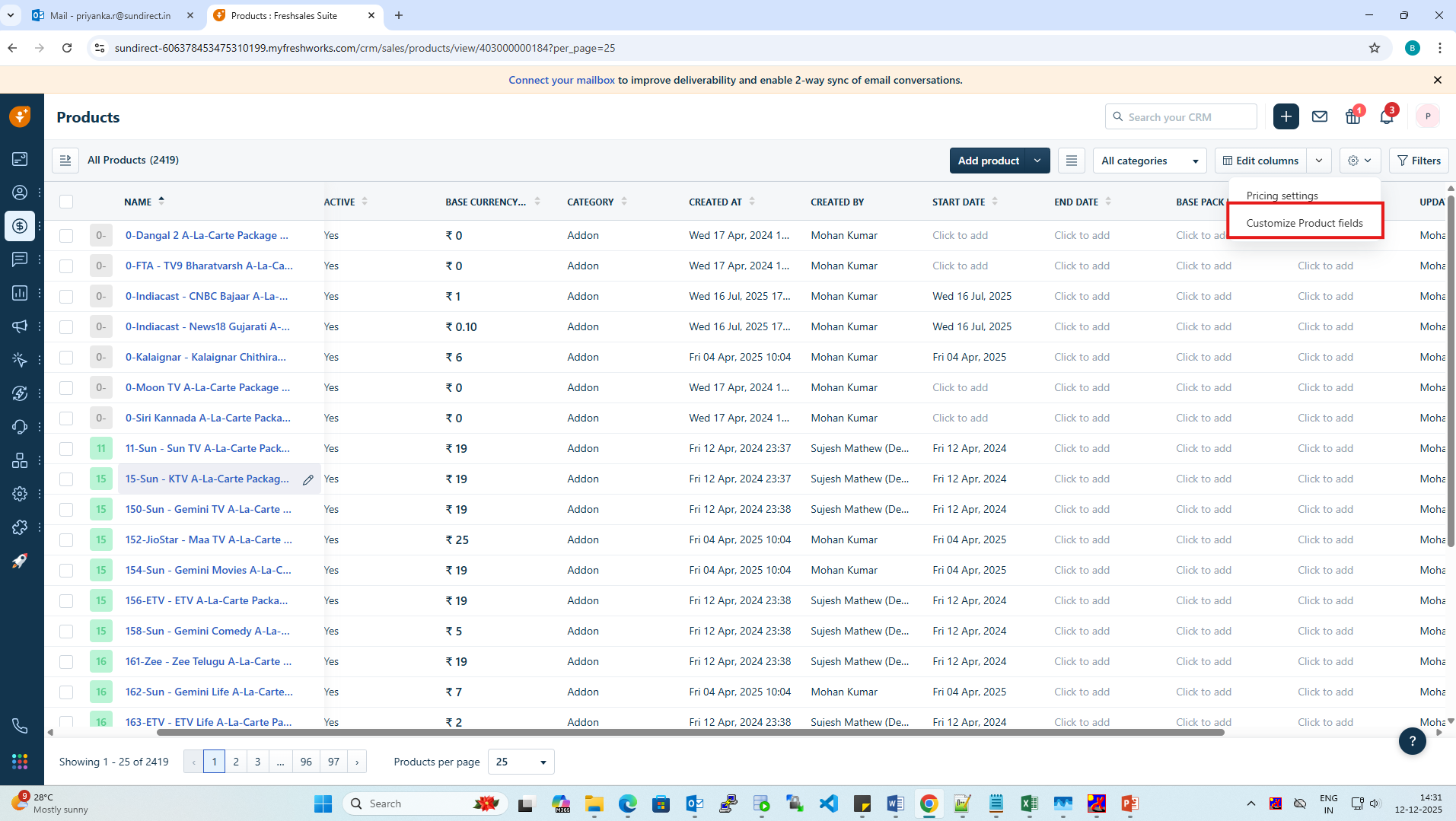Image resolution: width=1456 pixels, height=821 pixels.
Task: Open the All categories dropdown
Action: 1149,161
